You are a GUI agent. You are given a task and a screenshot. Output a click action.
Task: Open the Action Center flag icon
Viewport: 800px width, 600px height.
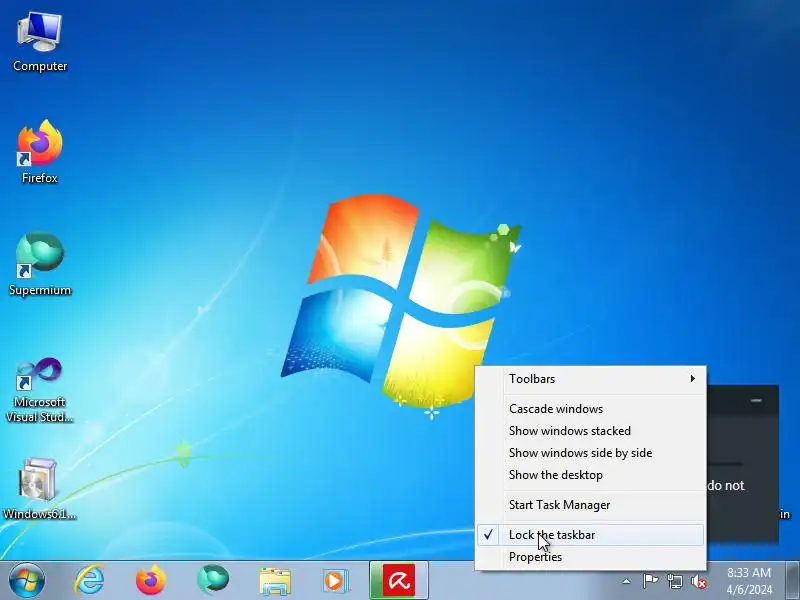651,581
